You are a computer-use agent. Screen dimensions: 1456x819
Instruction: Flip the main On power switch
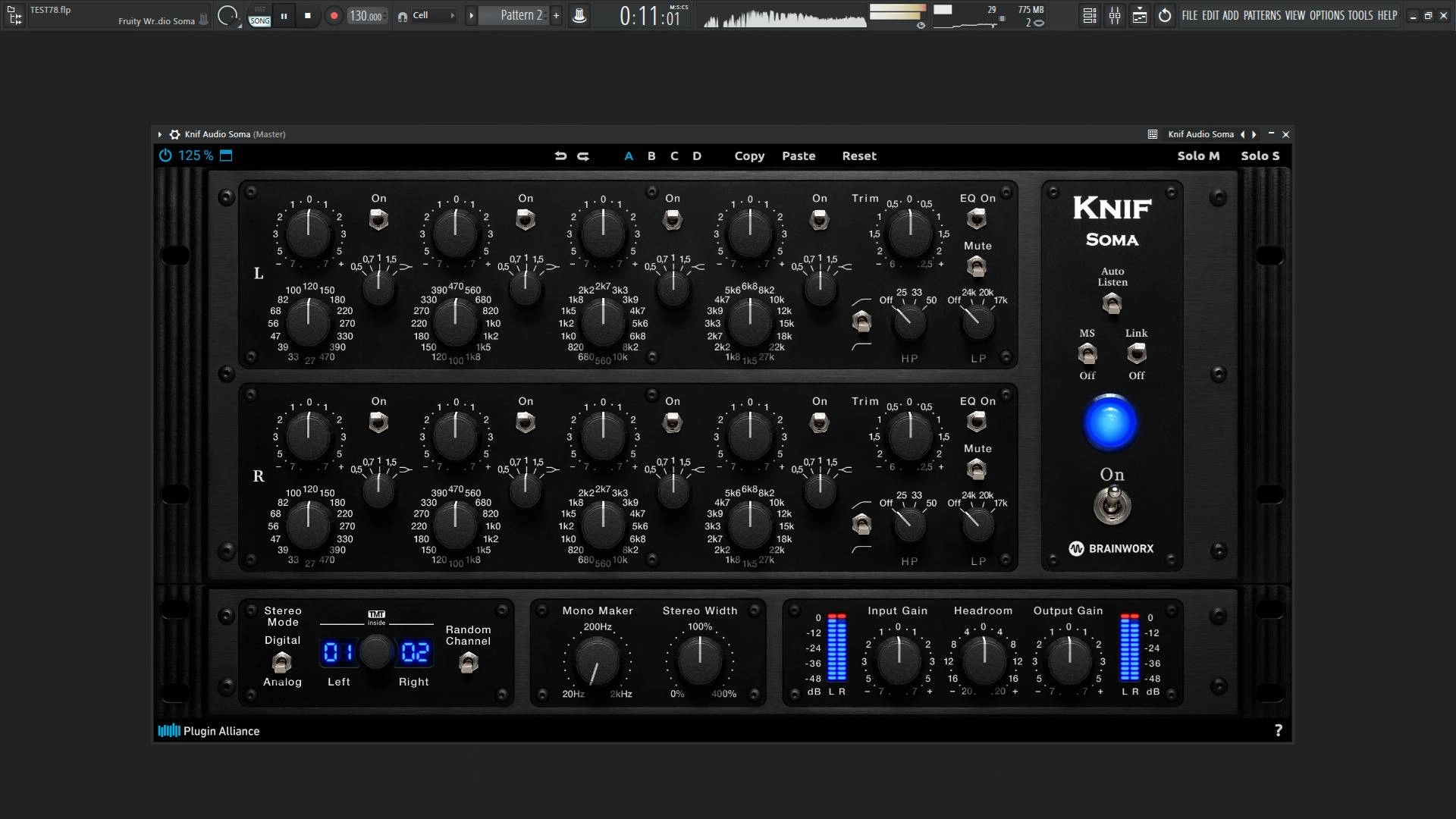pos(1112,505)
